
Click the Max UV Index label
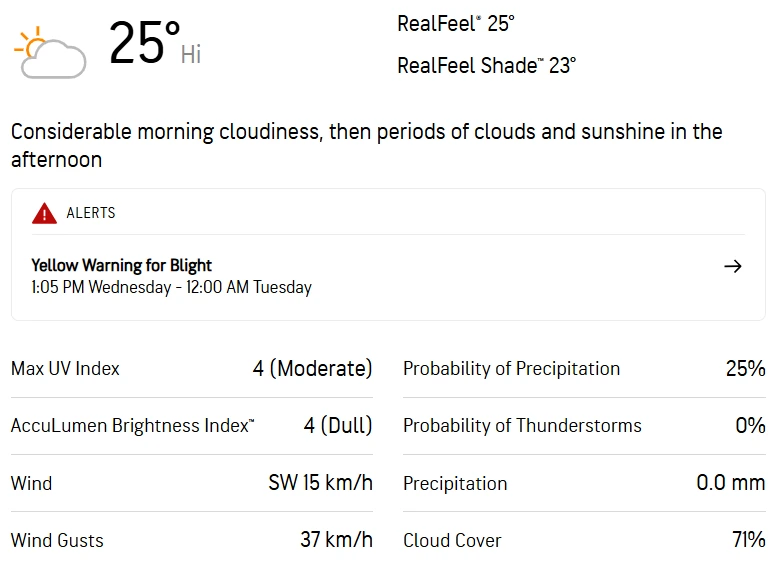click(x=65, y=368)
